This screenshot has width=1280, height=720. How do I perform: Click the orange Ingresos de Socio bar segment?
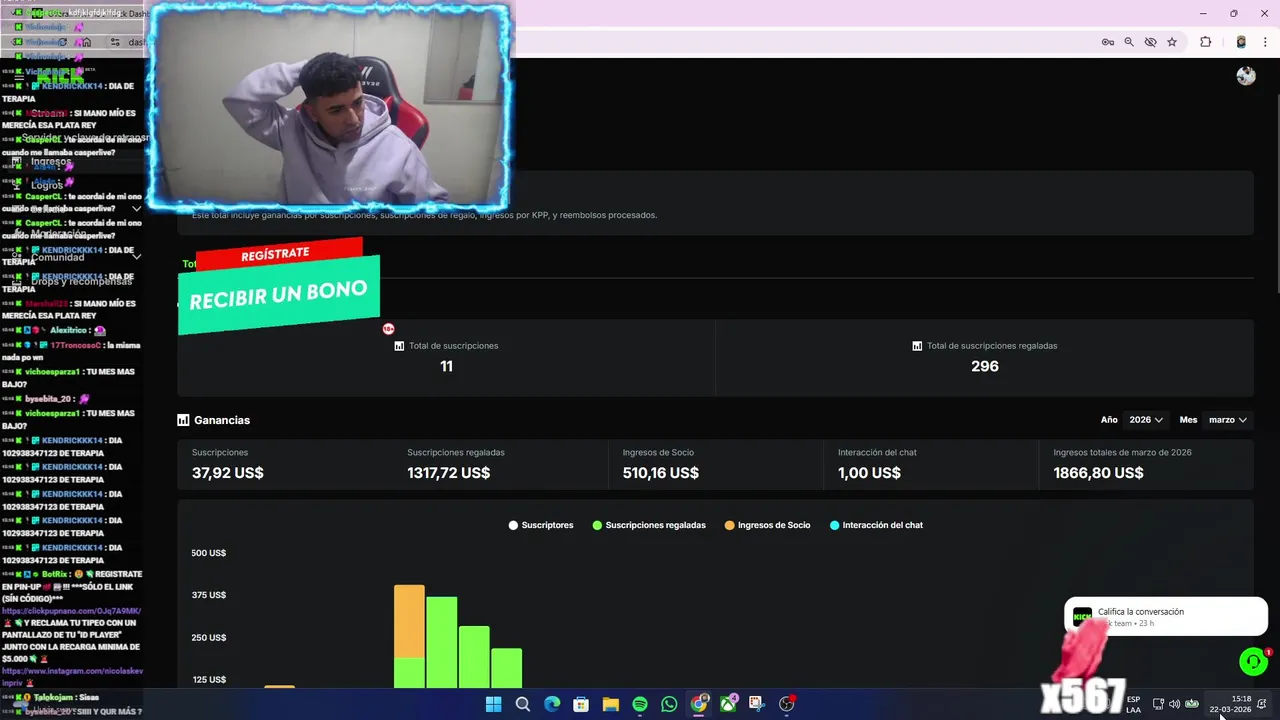pyautogui.click(x=409, y=621)
